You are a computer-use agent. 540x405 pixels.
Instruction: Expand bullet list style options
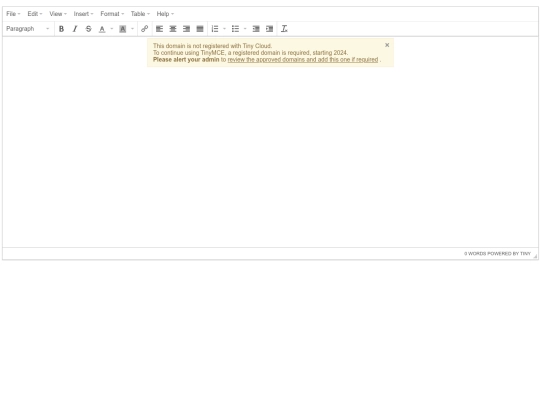245,29
